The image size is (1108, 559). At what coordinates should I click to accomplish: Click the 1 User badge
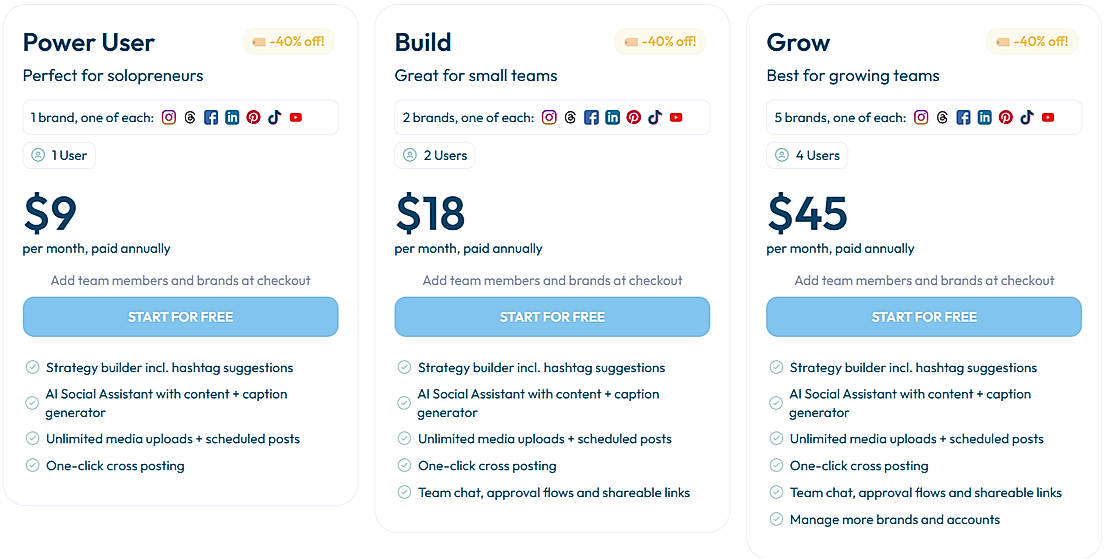pyautogui.click(x=59, y=155)
